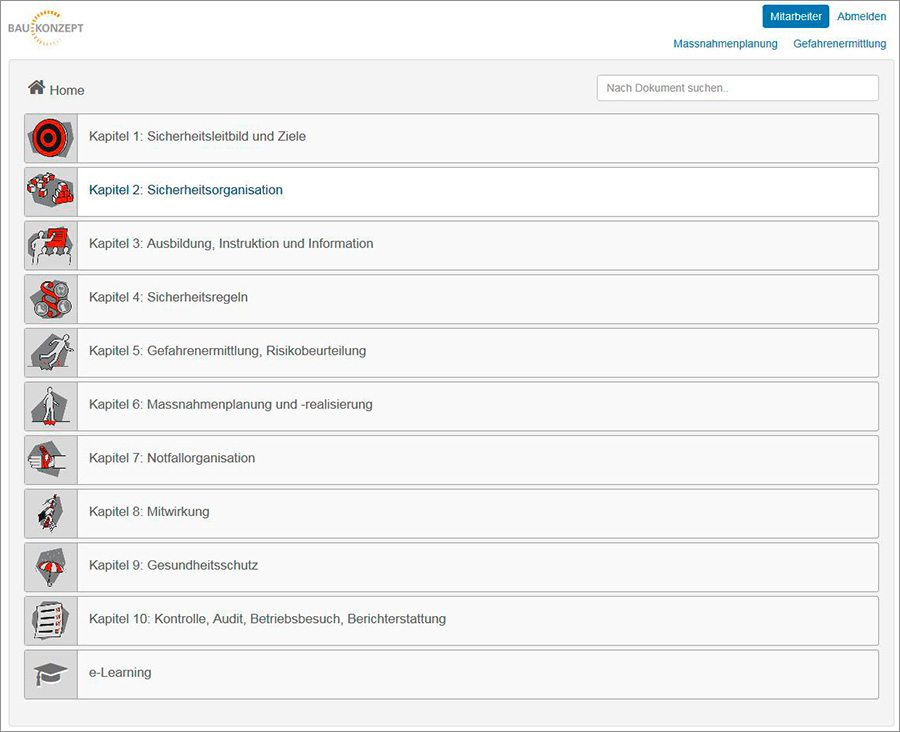Open Kapitel 7: Notfallorganisation

coord(172,458)
